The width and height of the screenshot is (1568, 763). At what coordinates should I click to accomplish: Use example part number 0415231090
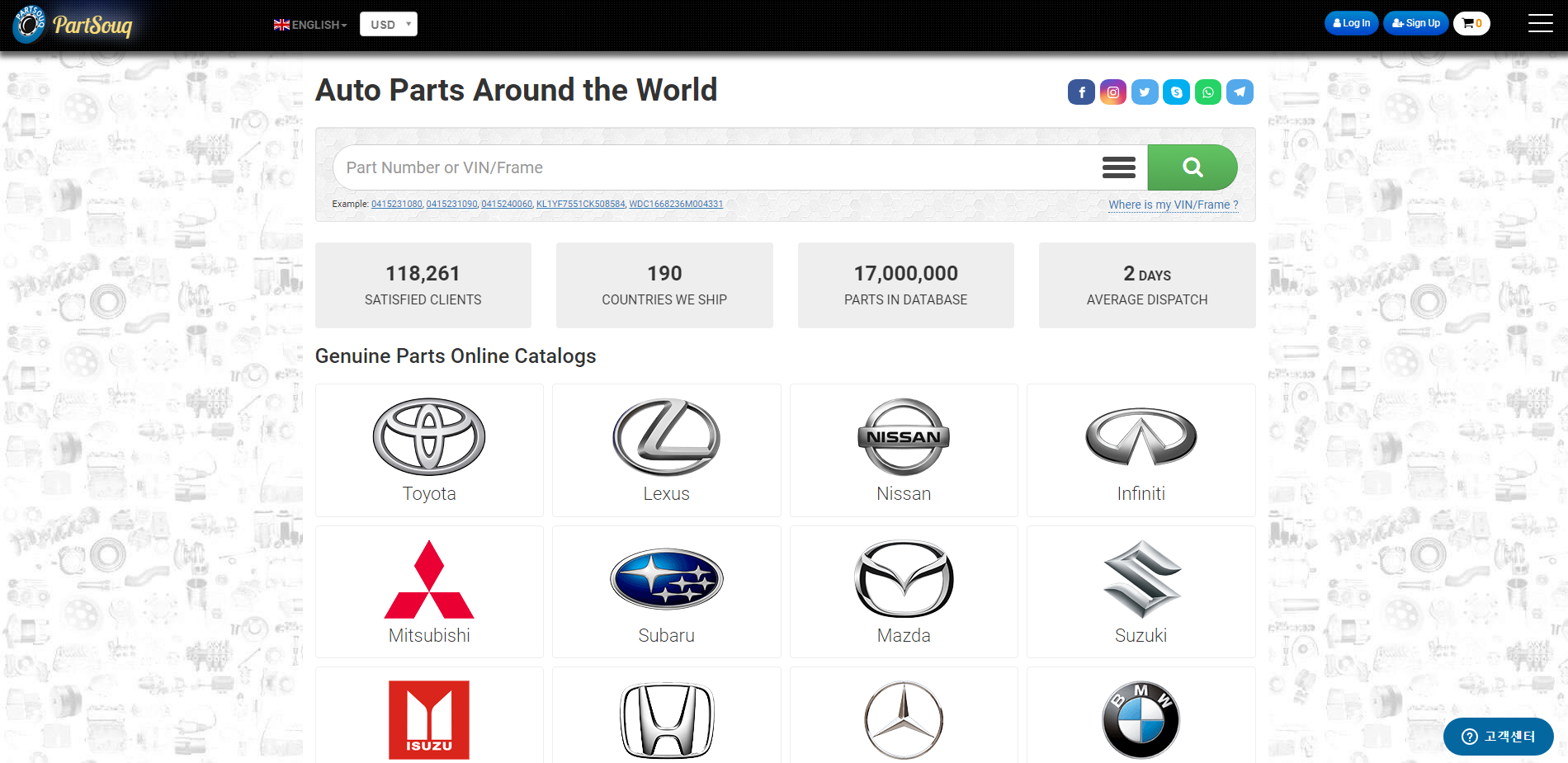(452, 204)
